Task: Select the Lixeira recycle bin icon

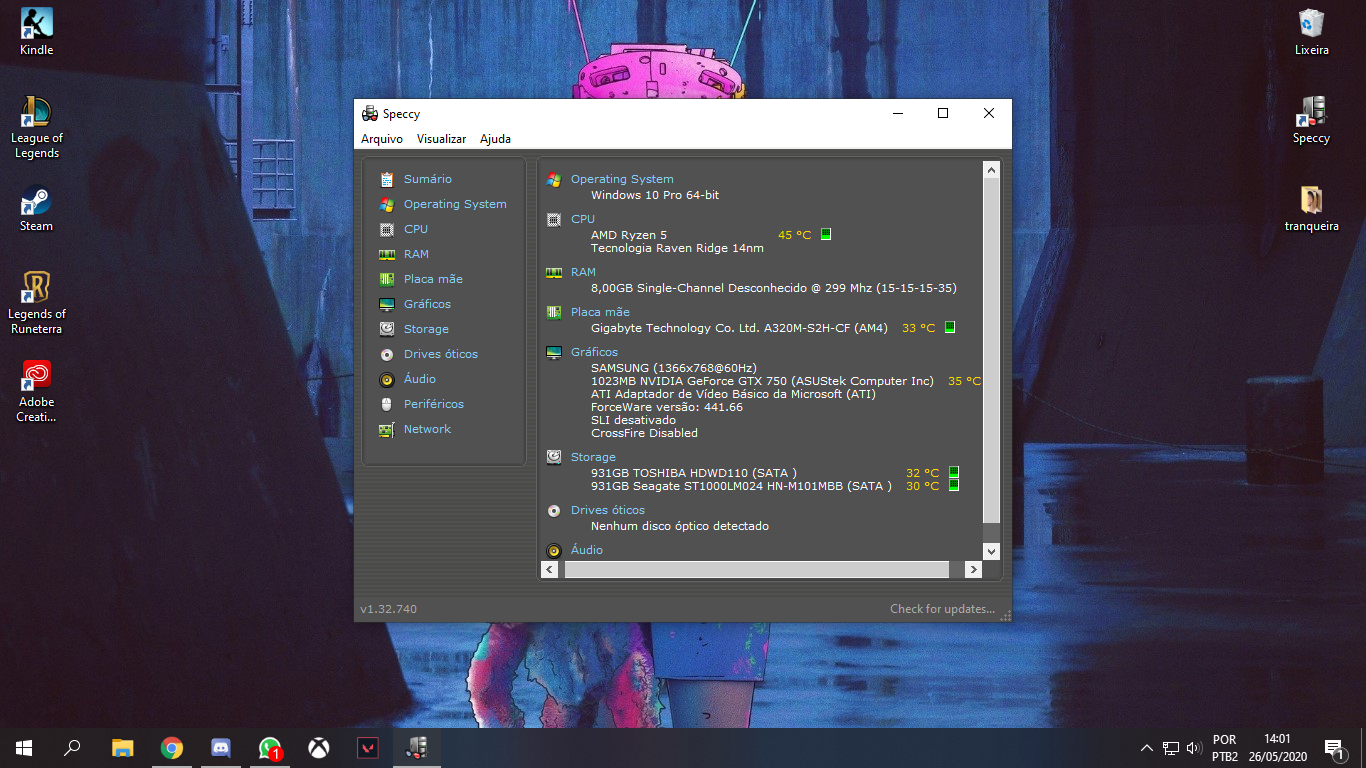Action: point(1312,32)
